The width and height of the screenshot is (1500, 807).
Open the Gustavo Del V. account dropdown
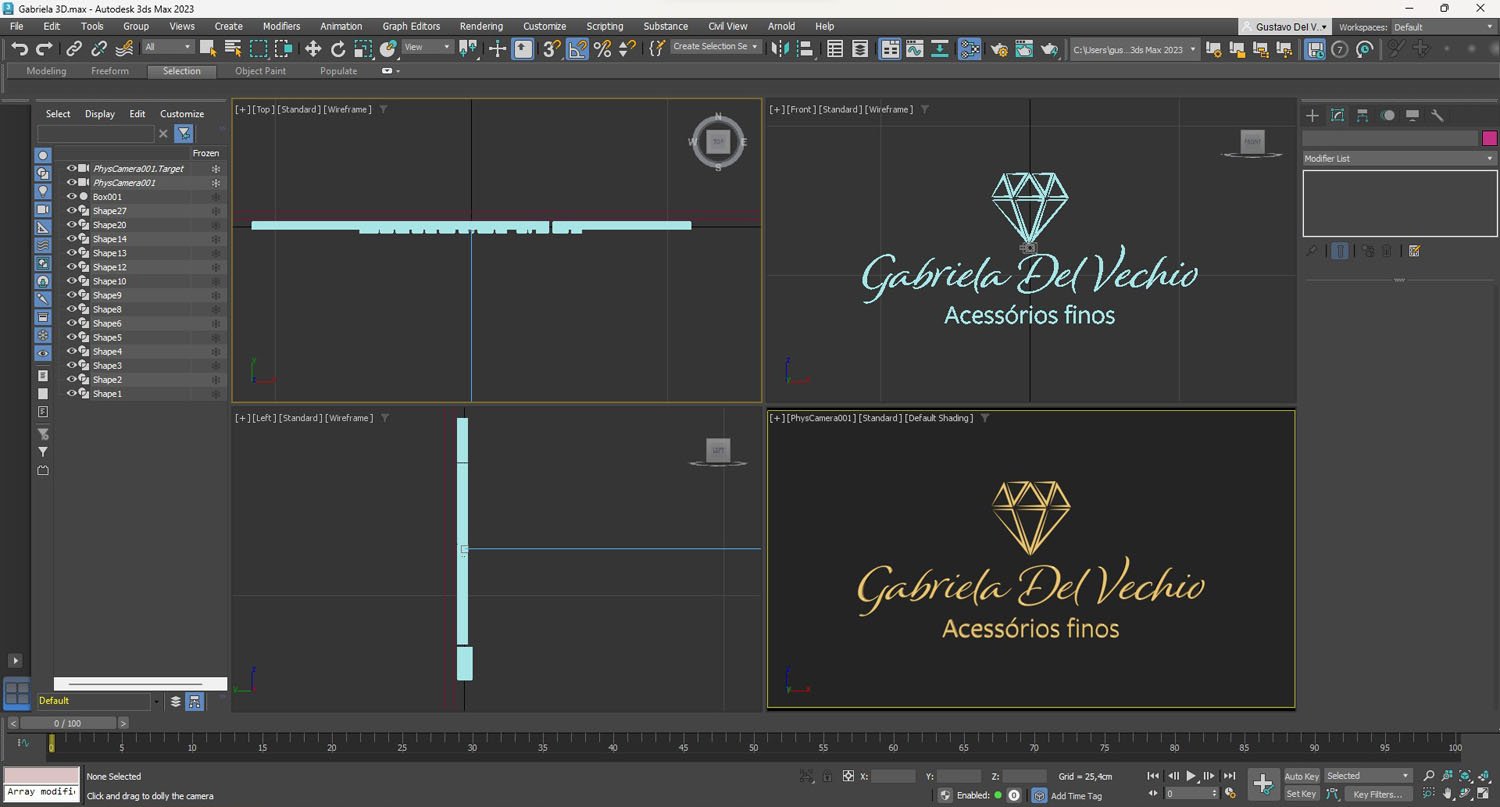[x=1286, y=27]
